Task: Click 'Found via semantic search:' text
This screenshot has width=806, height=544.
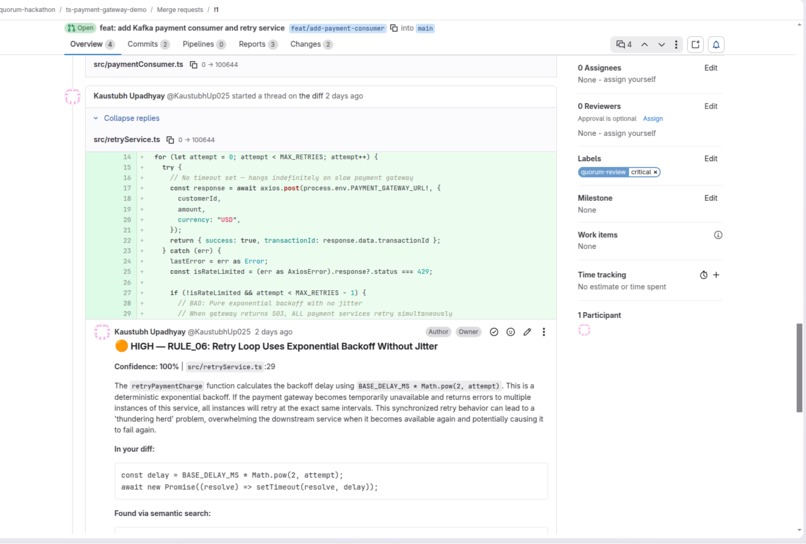Action: point(162,514)
